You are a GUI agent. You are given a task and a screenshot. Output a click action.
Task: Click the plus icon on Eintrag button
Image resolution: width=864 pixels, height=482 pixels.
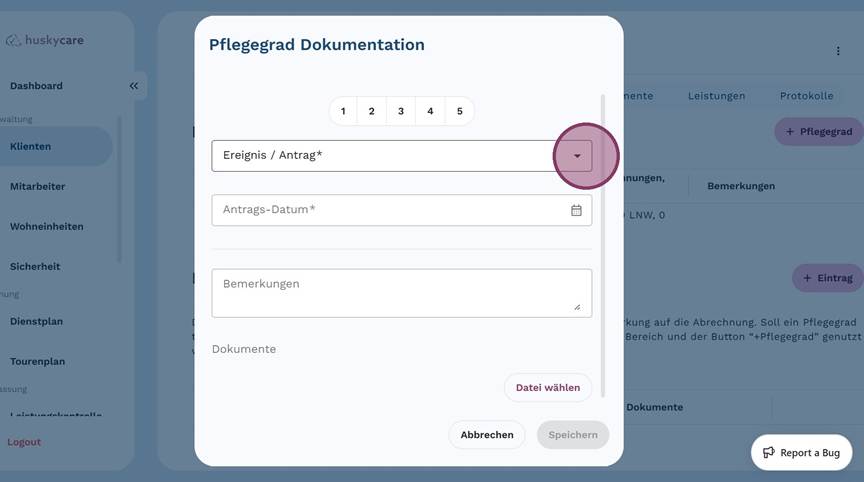tap(807, 278)
